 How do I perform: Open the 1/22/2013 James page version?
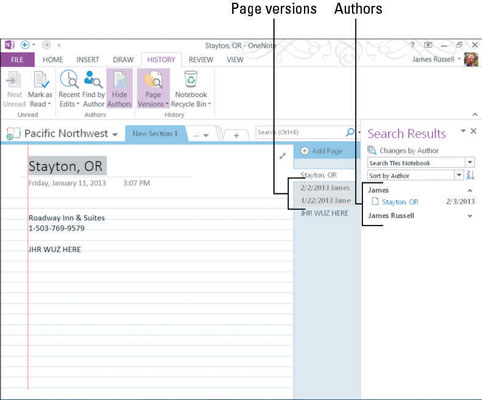click(x=324, y=200)
